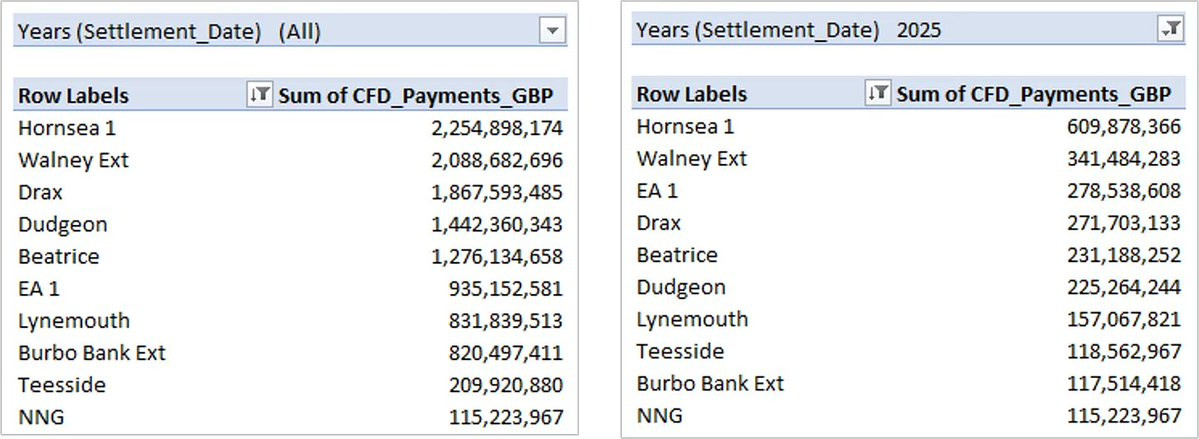Click the value 609,878,366
This screenshot has height=439, width=1199.
1124,127
